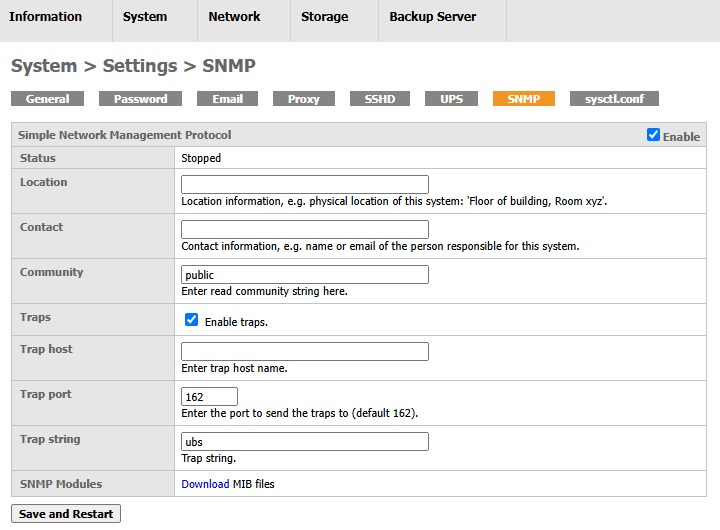The image size is (720, 530).
Task: Toggle the SNMP Enable checkbox
Action: [x=654, y=135]
